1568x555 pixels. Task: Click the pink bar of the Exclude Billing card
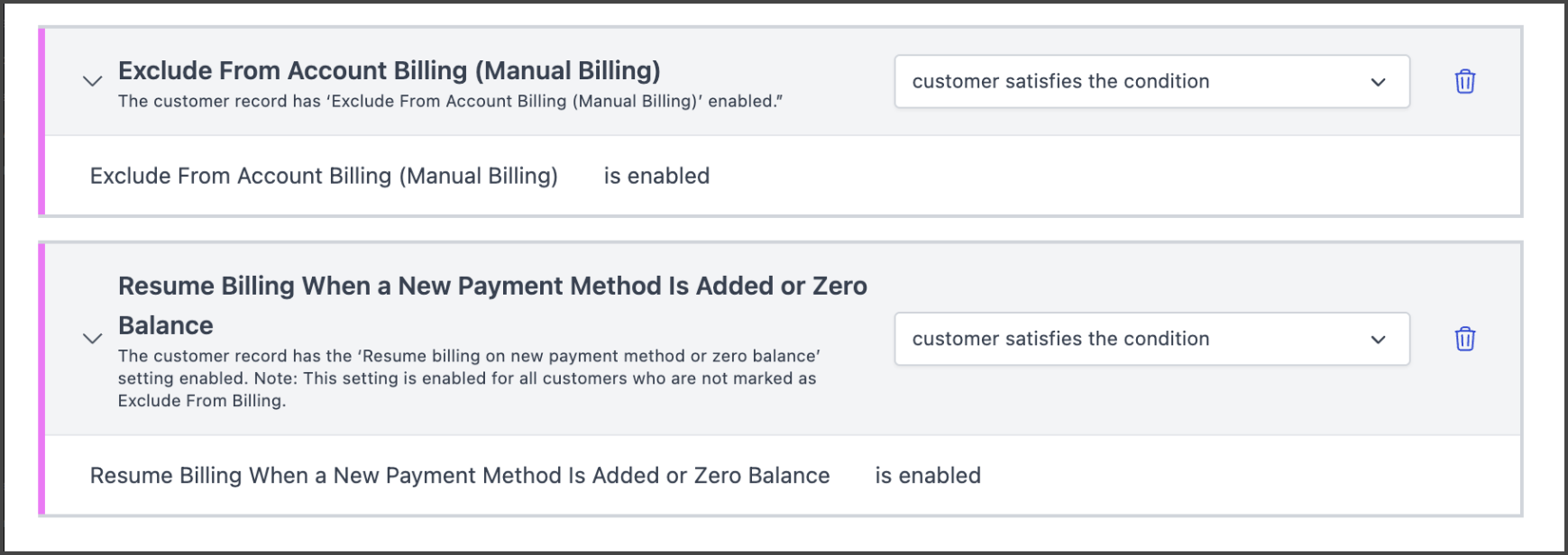click(41, 122)
